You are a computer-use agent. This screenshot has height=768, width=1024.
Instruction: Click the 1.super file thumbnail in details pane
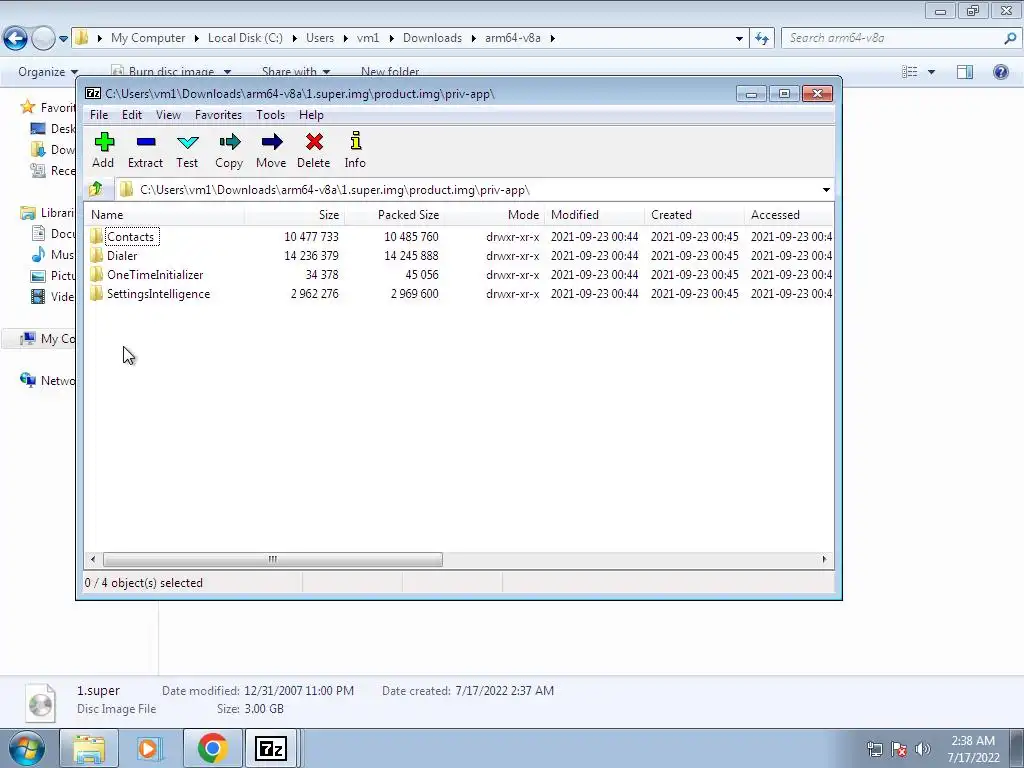(40, 703)
